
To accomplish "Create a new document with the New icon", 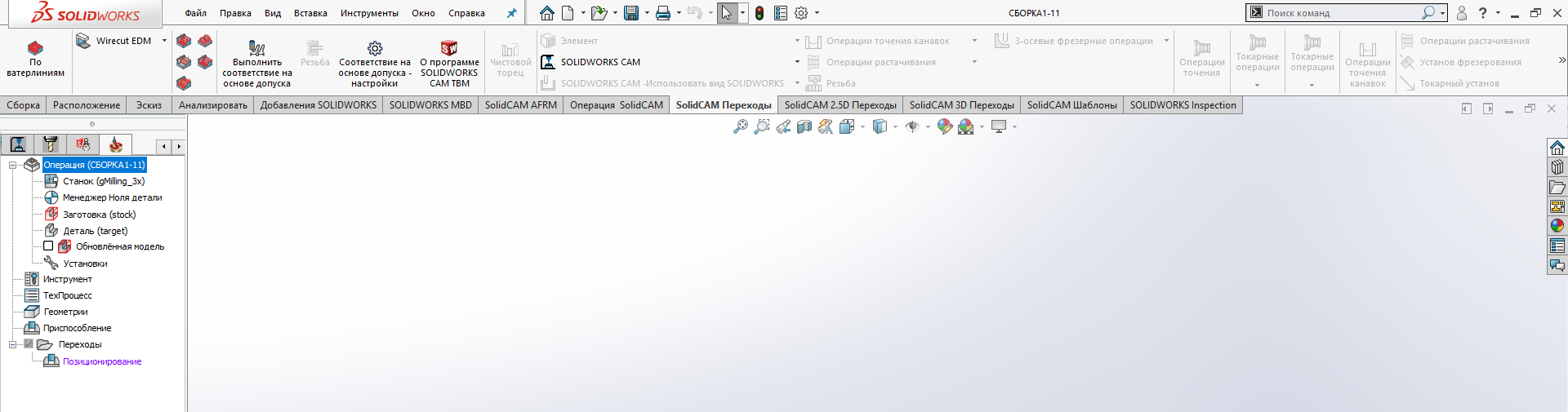I will coord(568,13).
